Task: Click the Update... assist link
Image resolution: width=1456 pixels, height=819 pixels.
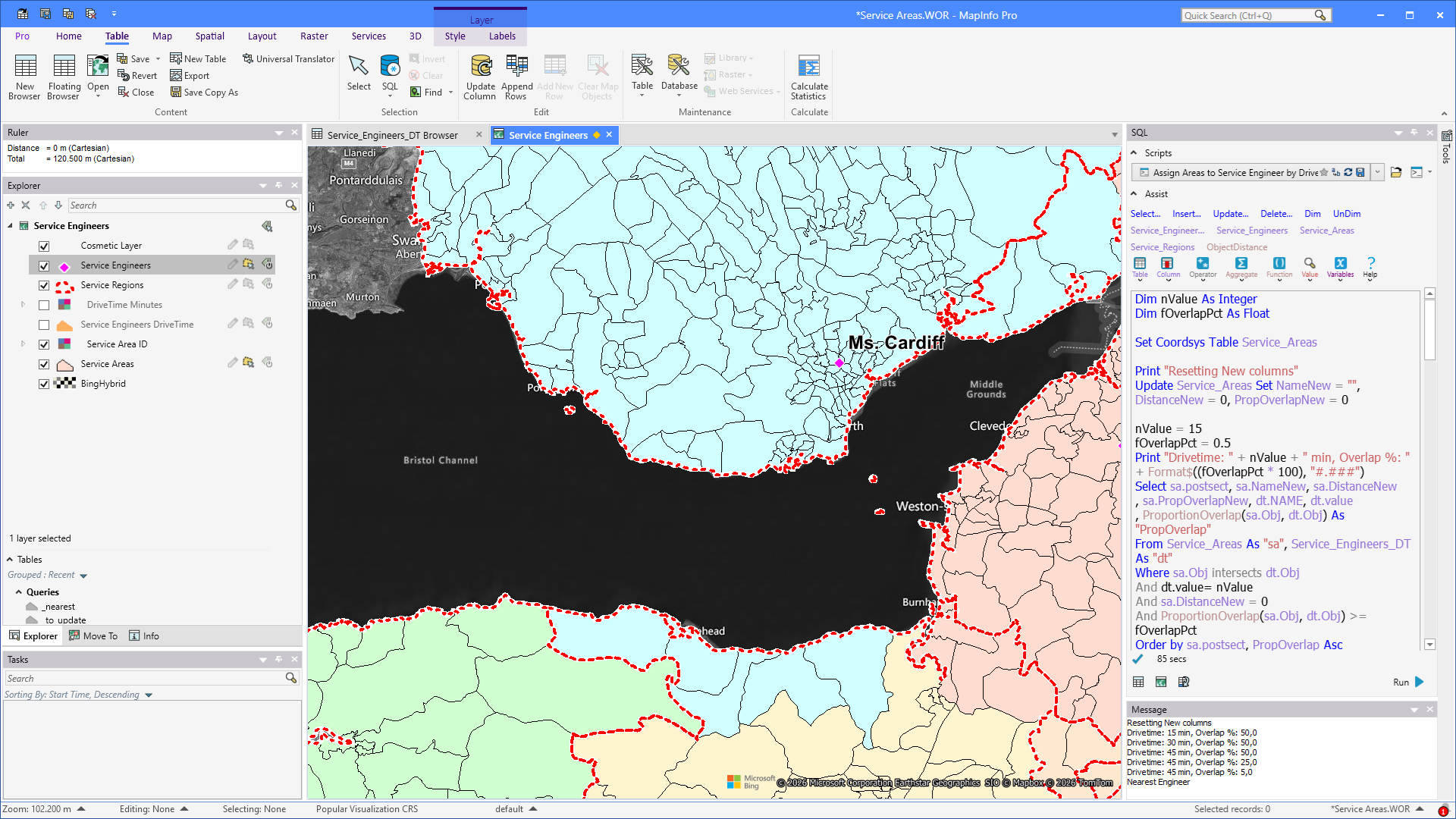Action: 1230,214
